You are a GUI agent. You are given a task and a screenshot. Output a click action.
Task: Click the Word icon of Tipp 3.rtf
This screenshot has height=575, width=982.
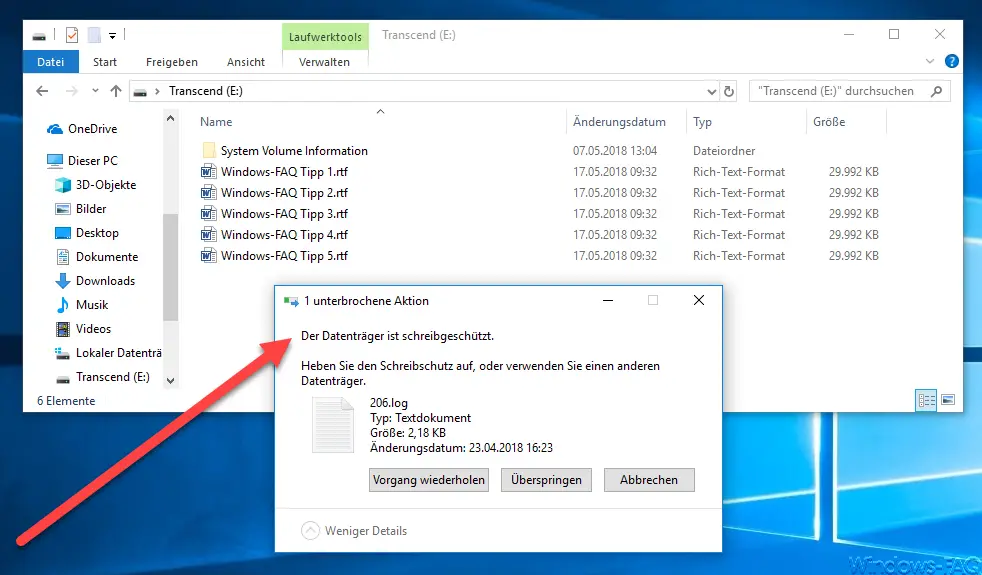209,214
